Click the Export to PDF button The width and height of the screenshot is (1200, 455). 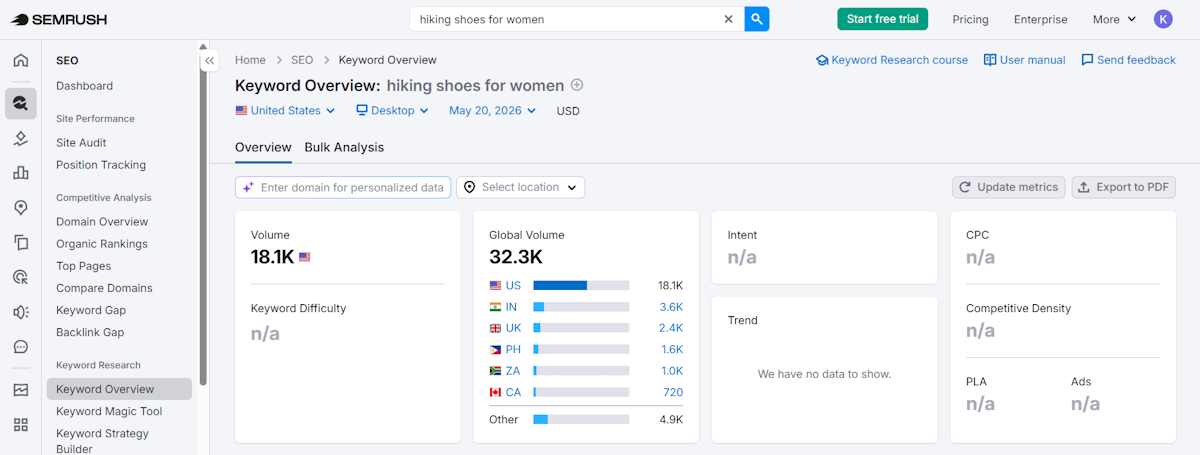click(x=1124, y=187)
